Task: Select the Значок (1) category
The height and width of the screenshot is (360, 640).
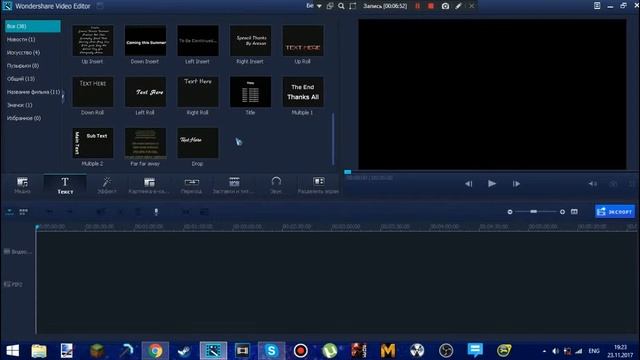Action: pos(19,105)
